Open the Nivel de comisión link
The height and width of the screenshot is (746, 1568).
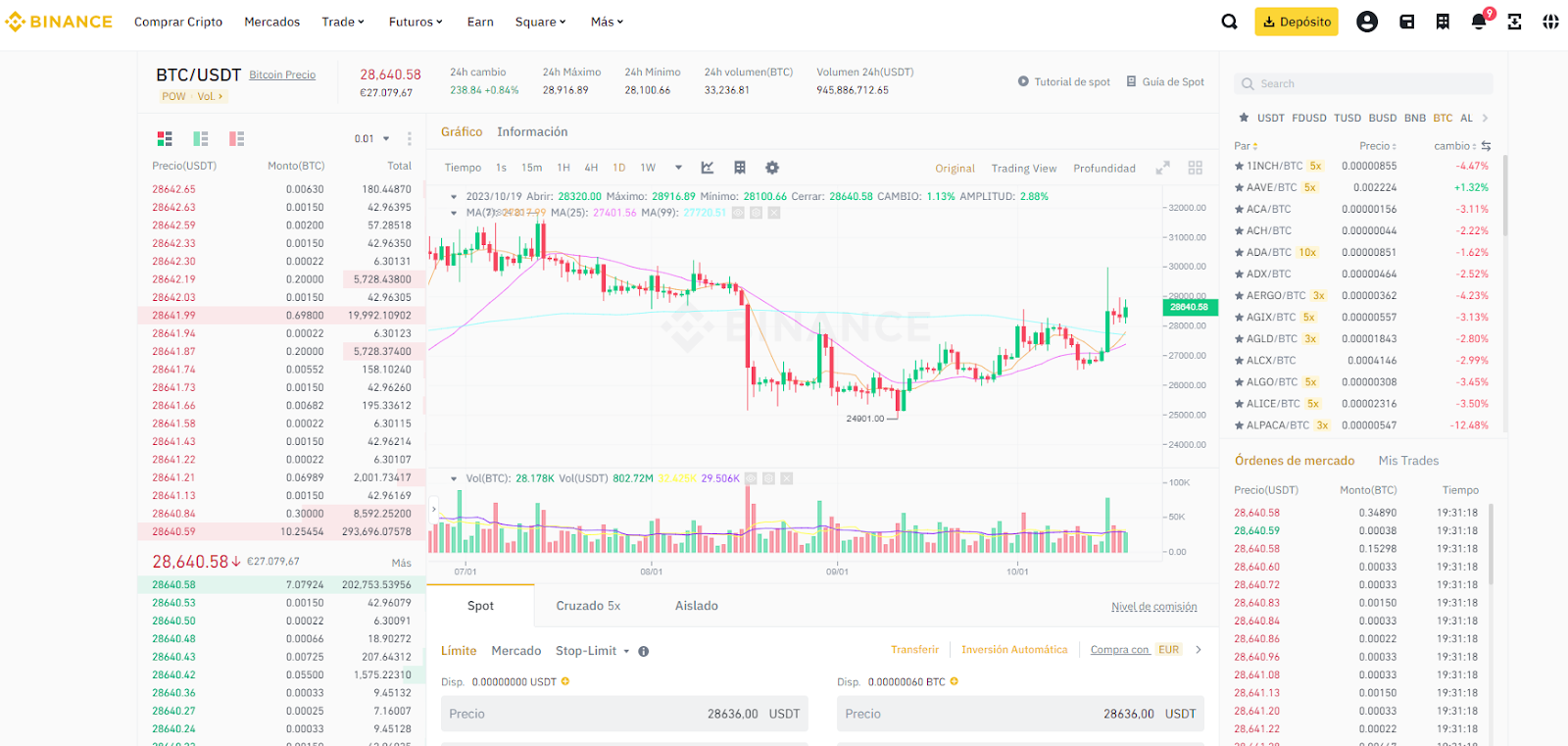pyautogui.click(x=1154, y=607)
